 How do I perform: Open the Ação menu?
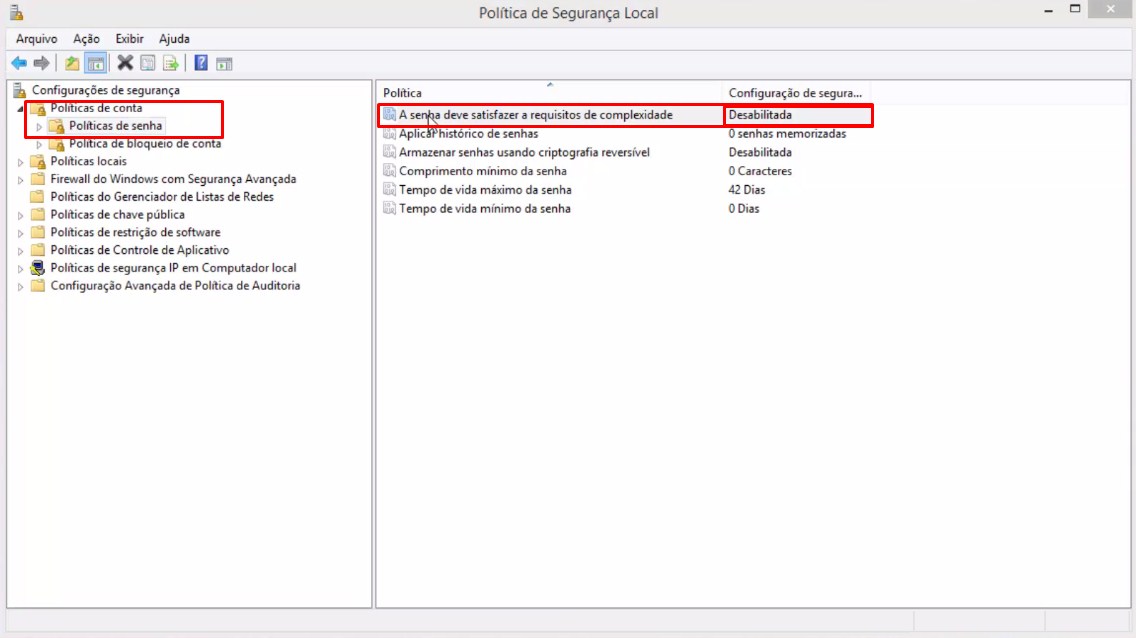86,39
